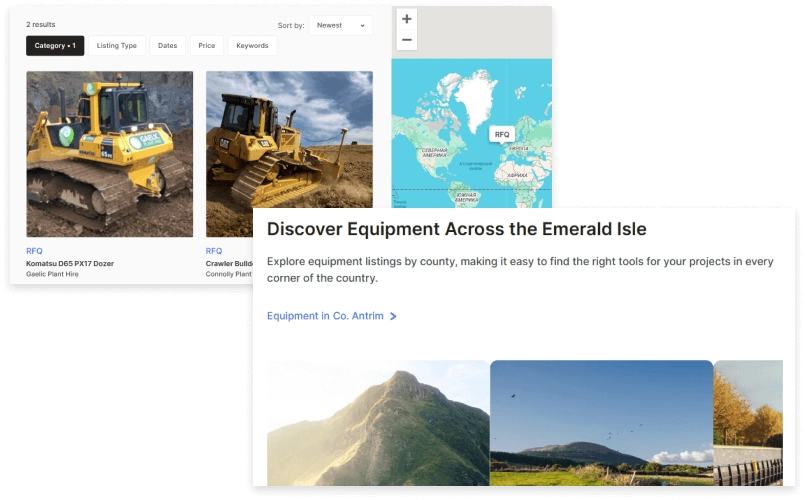Viewport: 805px width, 500px height.
Task: Select the blue sky hill county image
Action: [601, 422]
